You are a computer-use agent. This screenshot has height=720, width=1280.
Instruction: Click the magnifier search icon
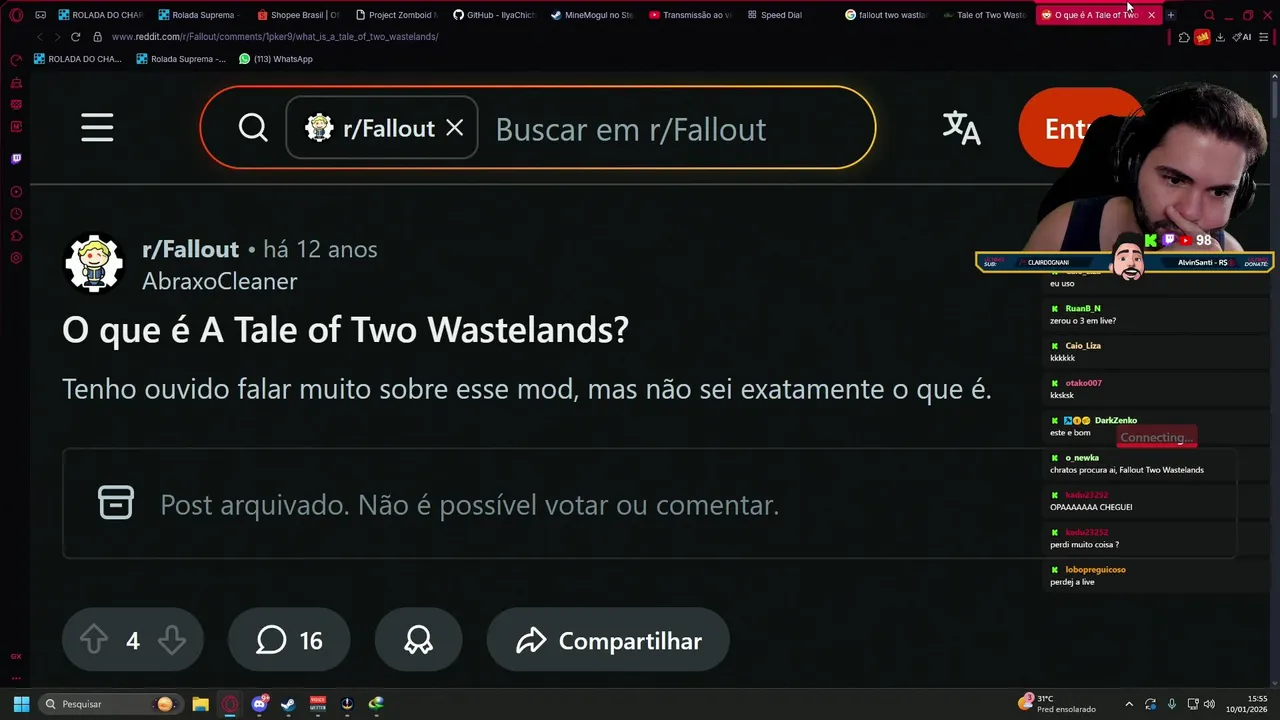point(253,128)
